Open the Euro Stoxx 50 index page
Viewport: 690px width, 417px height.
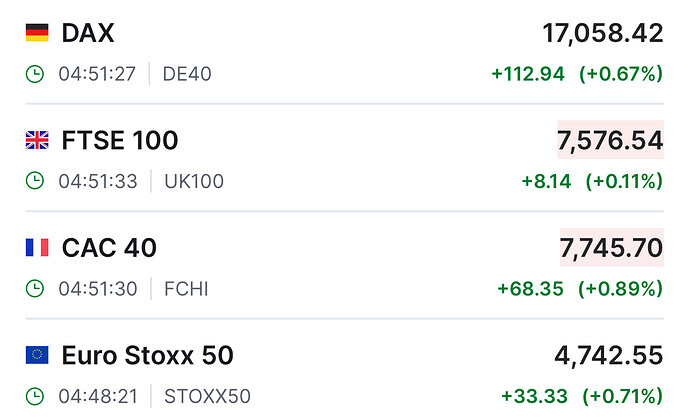pos(147,354)
